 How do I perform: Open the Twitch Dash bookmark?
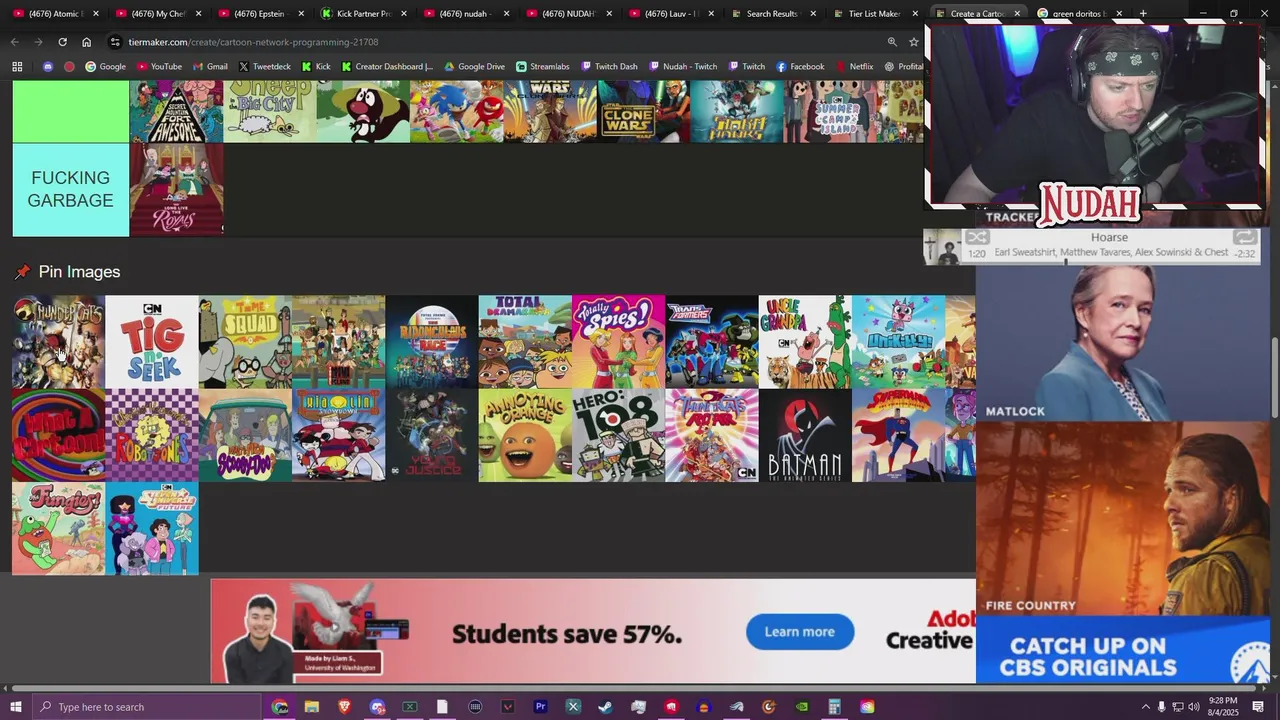click(609, 67)
